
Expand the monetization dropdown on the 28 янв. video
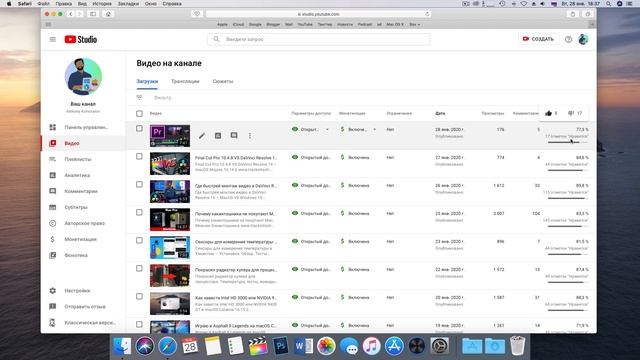[x=374, y=129]
